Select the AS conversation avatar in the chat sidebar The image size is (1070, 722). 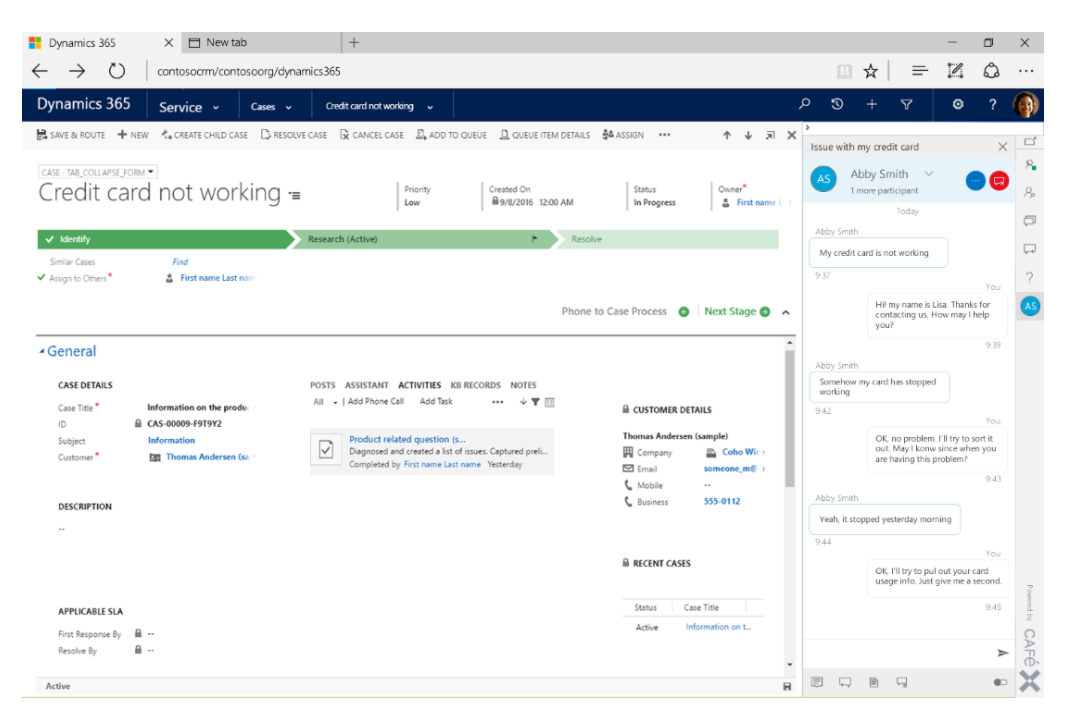click(1030, 306)
